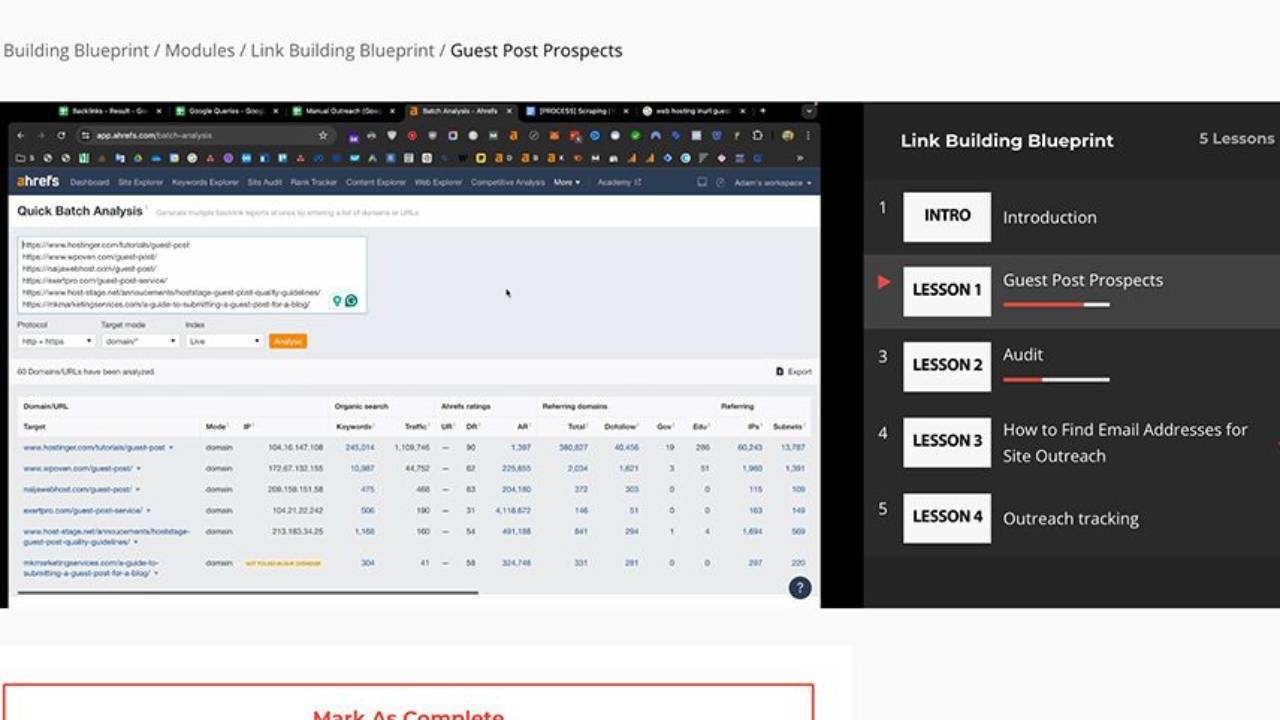This screenshot has width=1280, height=720.
Task: Open the www.hostinger.com/tutorials/guest-post result link
Action: [x=94, y=447]
